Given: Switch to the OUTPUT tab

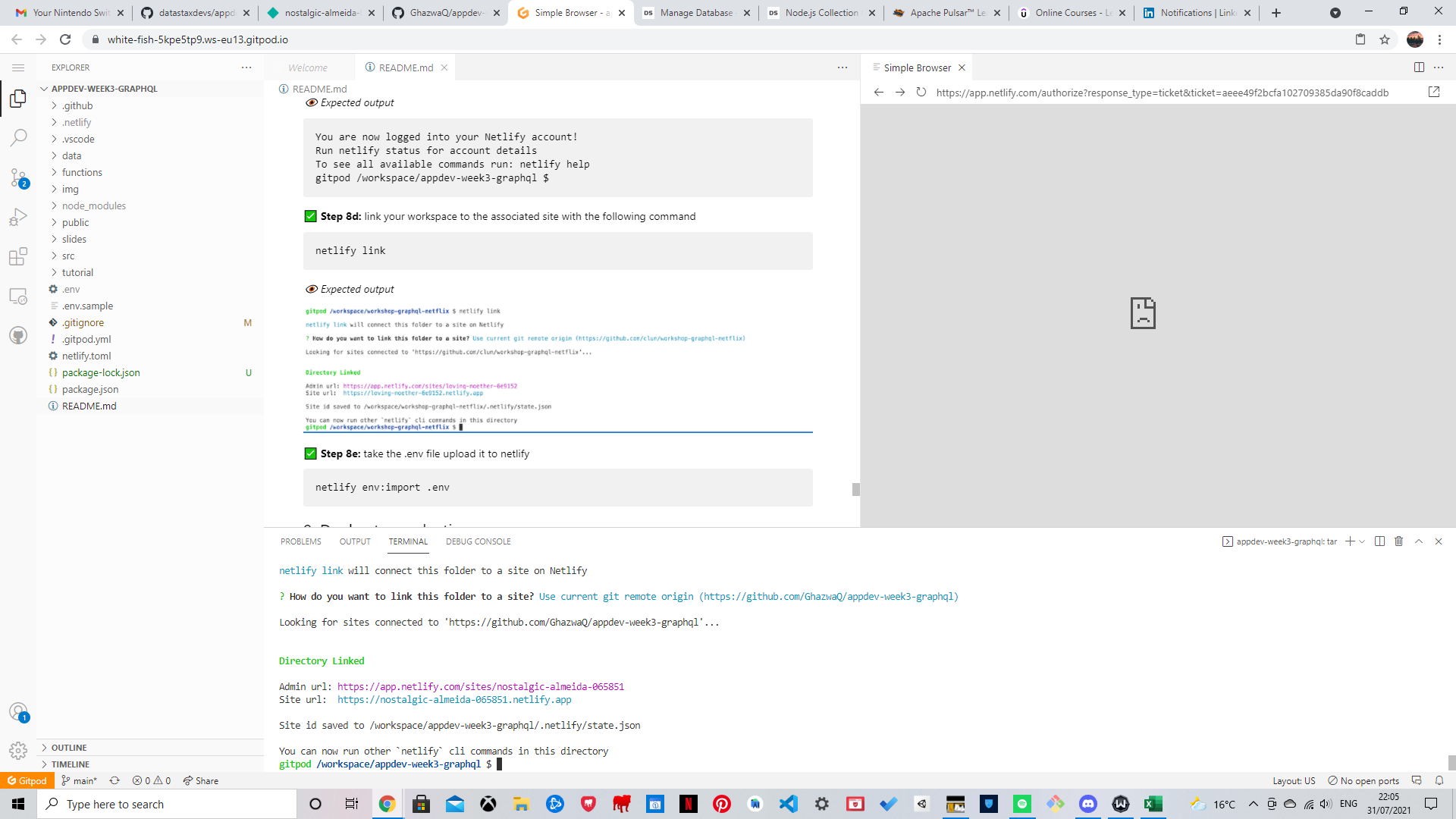Looking at the screenshot, I should tap(355, 541).
